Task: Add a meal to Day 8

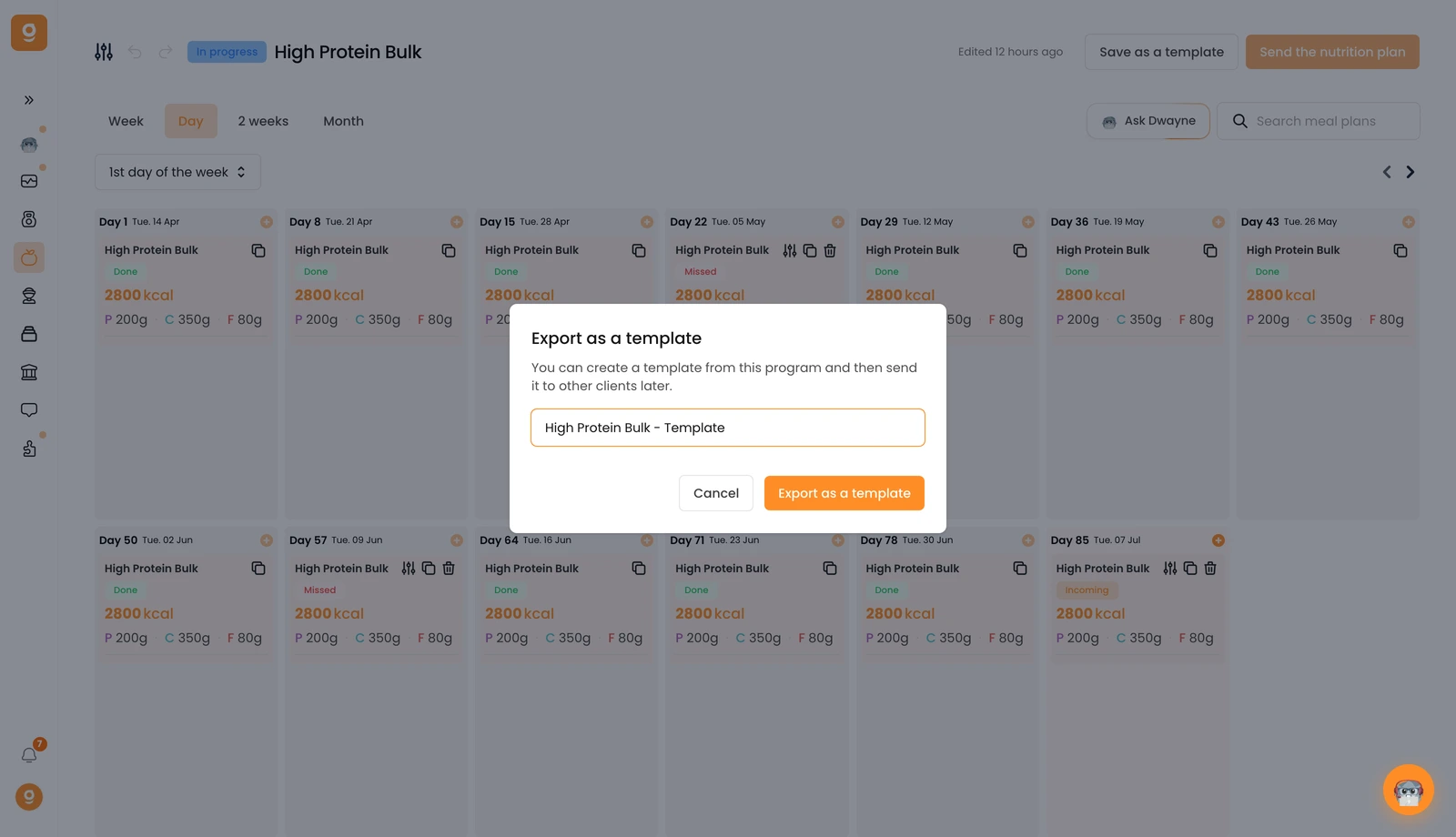Action: (457, 222)
